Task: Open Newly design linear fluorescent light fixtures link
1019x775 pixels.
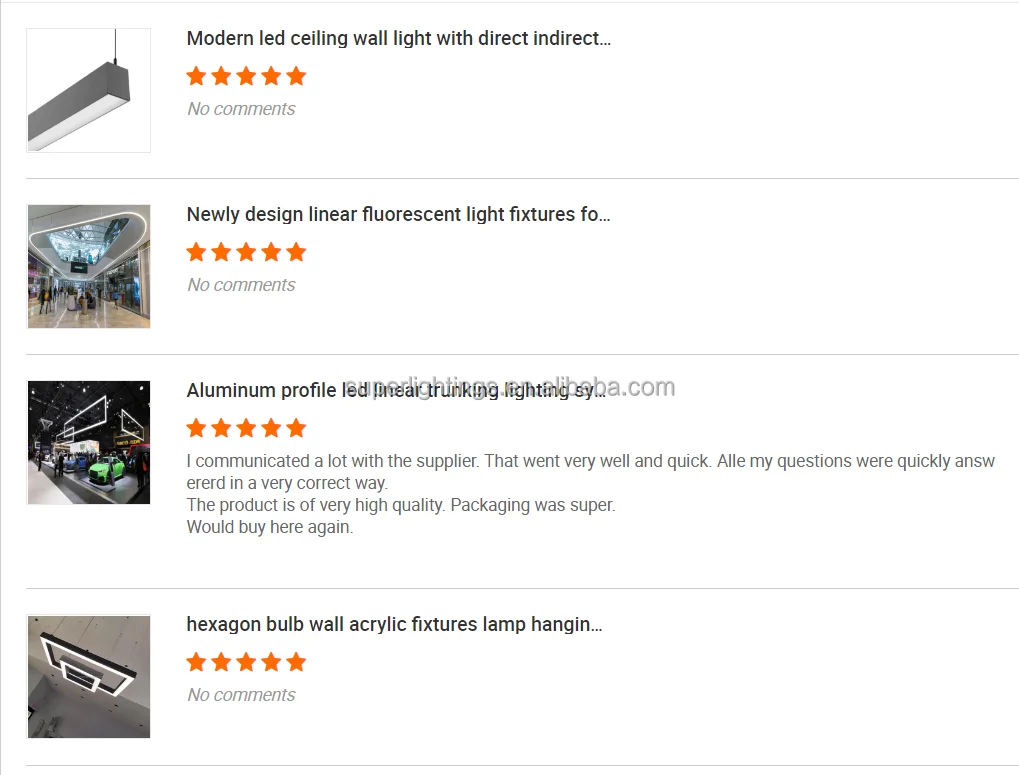Action: pos(398,215)
